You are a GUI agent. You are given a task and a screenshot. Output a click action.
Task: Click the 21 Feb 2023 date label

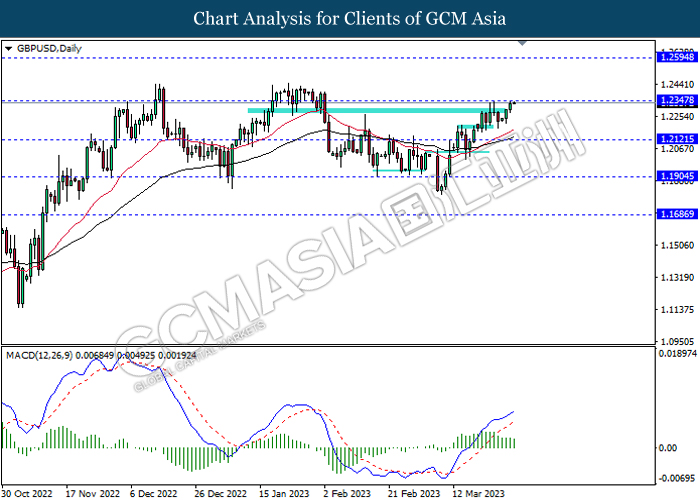point(414,494)
